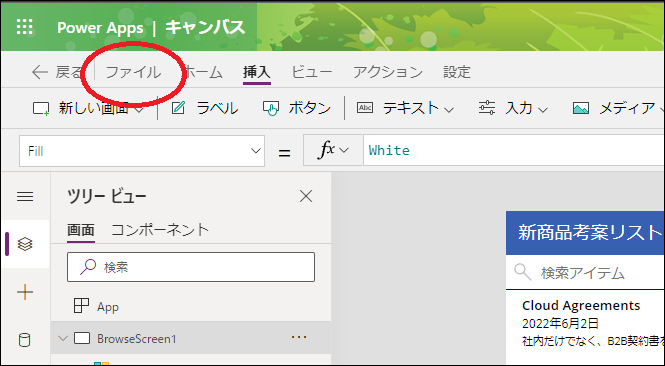Viewport: 665px width, 366px height.
Task: Click the メディア picture icon
Action: click(x=581, y=109)
